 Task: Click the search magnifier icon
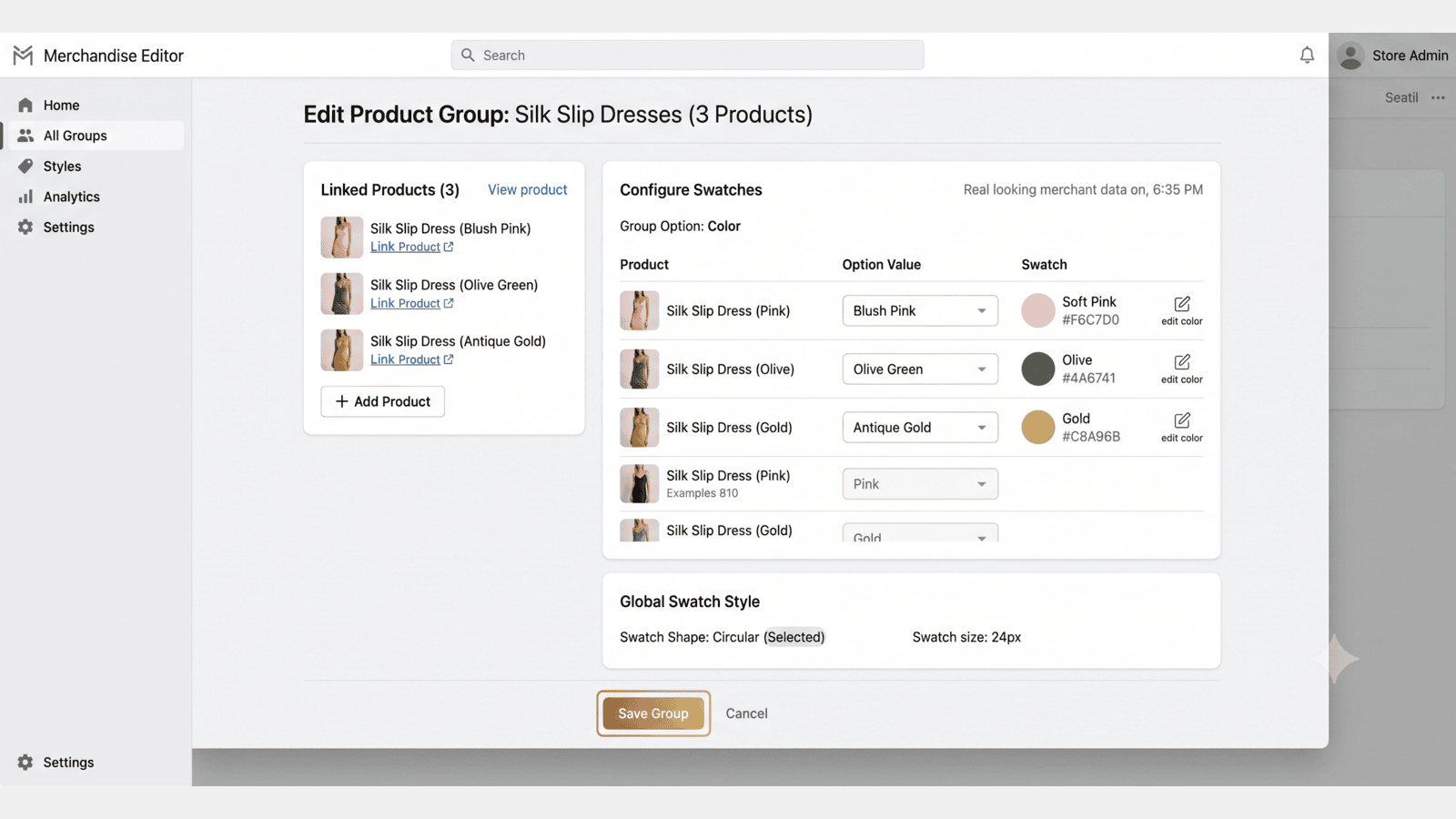pyautogui.click(x=468, y=55)
